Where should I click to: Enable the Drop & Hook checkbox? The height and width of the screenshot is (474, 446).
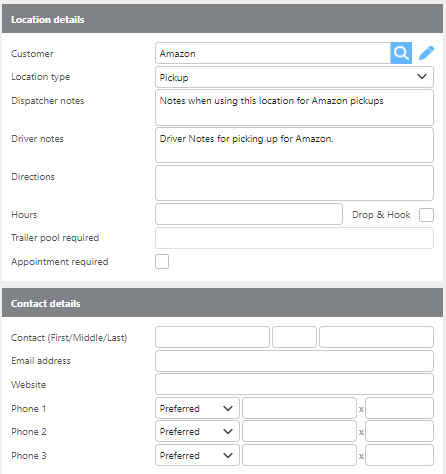tap(426, 215)
